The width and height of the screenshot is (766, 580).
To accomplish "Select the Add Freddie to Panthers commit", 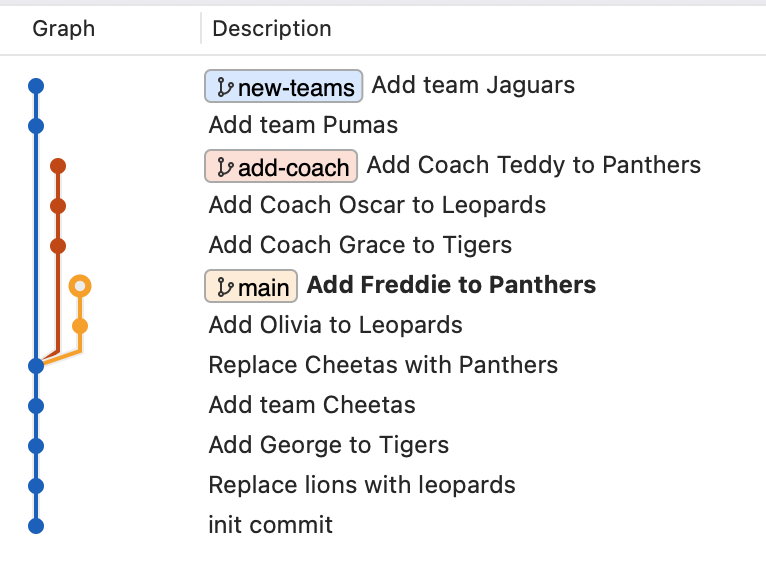I will (x=451, y=285).
